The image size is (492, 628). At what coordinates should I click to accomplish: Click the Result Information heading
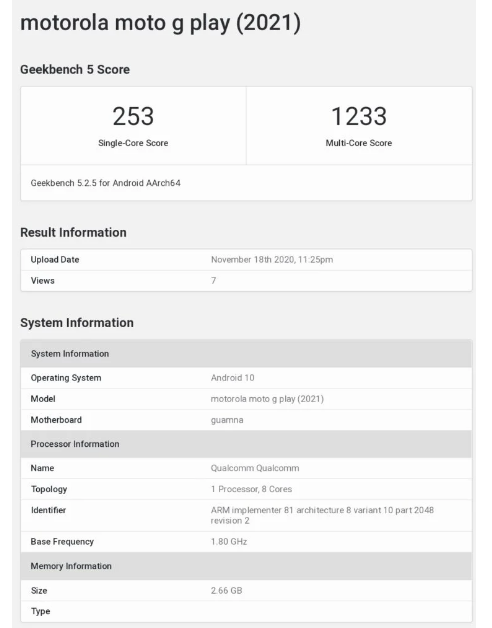(73, 232)
